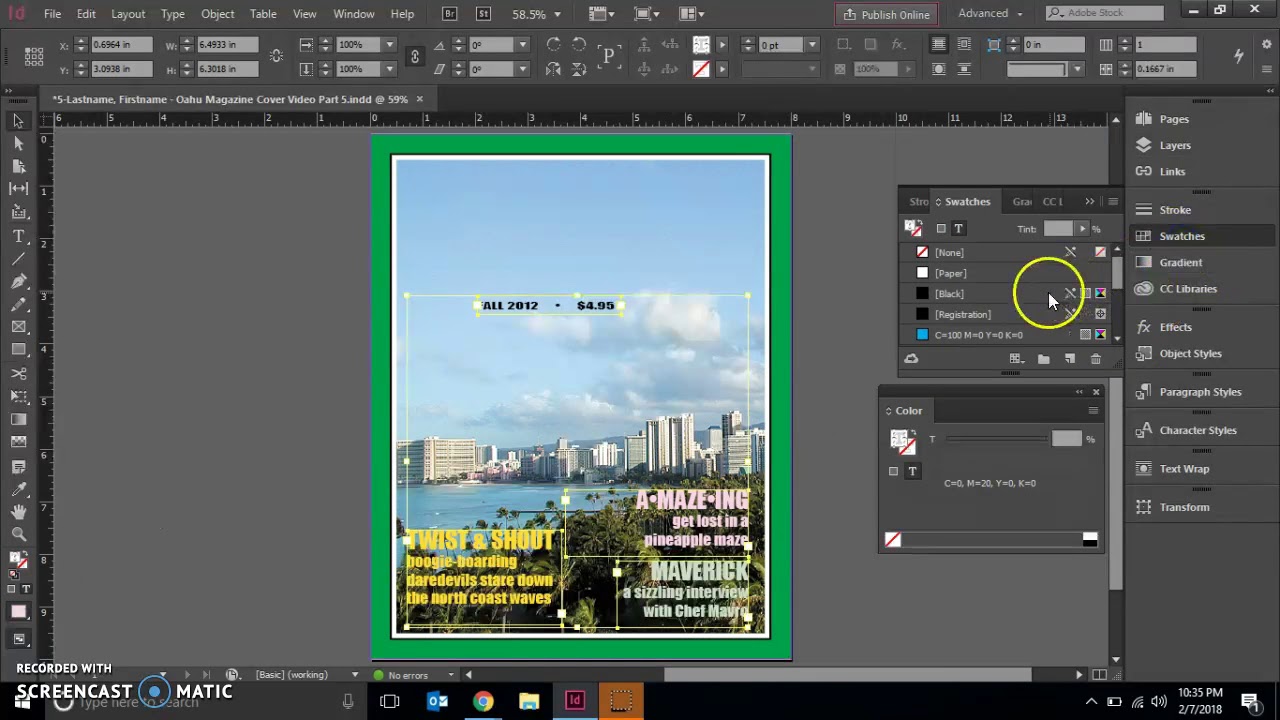
Task: Open Adobe Stock with the St icon
Action: pyautogui.click(x=484, y=14)
